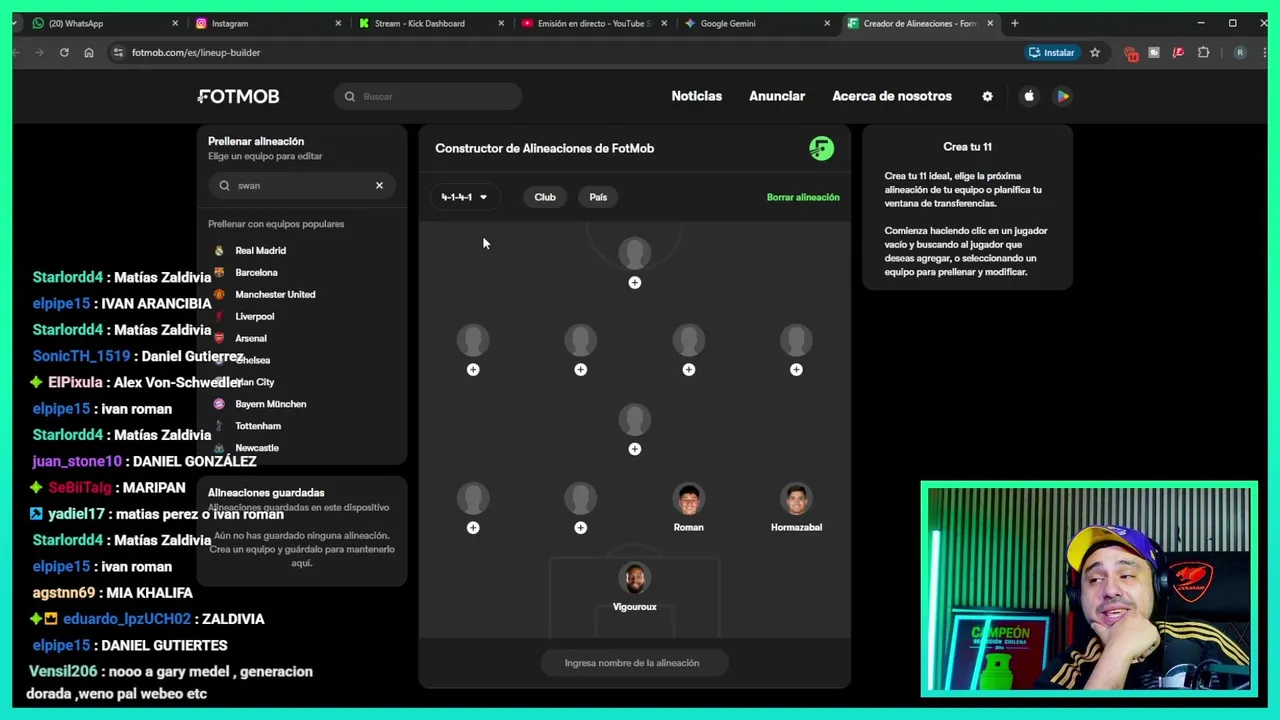Select goalkeeper Vigouroux avatar

pyautogui.click(x=634, y=579)
